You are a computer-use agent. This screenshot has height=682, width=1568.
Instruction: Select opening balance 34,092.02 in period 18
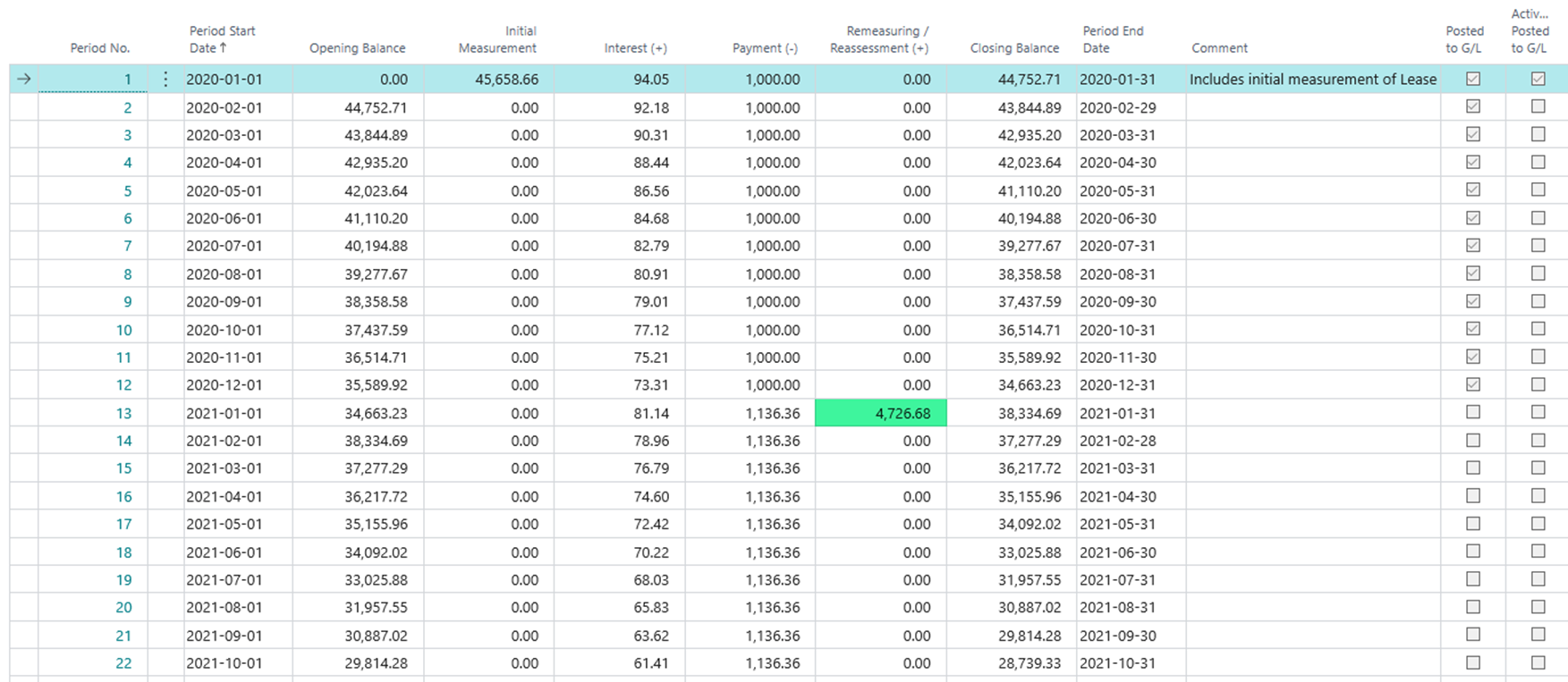coord(376,553)
